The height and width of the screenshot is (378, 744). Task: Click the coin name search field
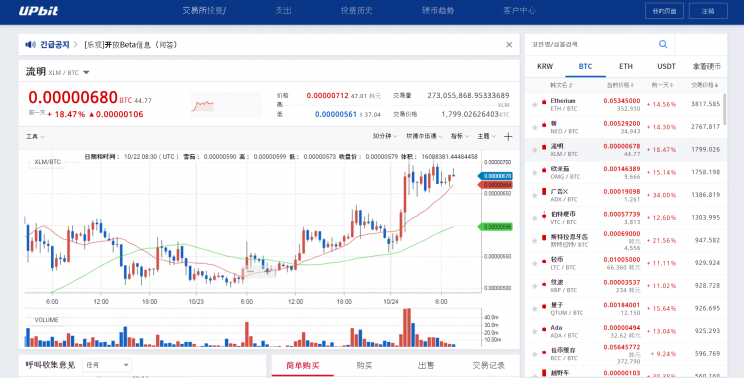(593, 45)
